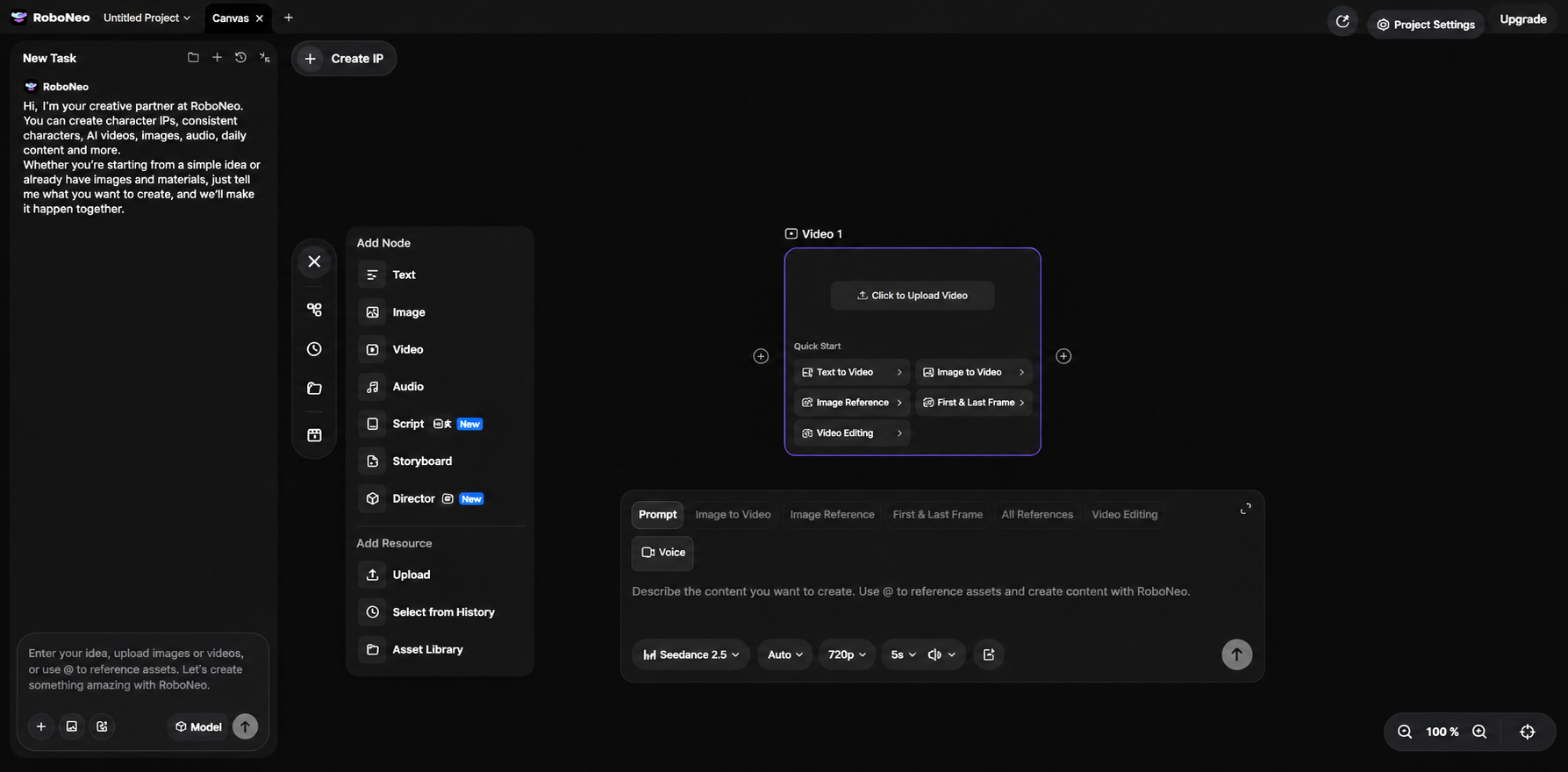Open the 5s duration dropdown
1568x772 pixels.
click(x=903, y=654)
